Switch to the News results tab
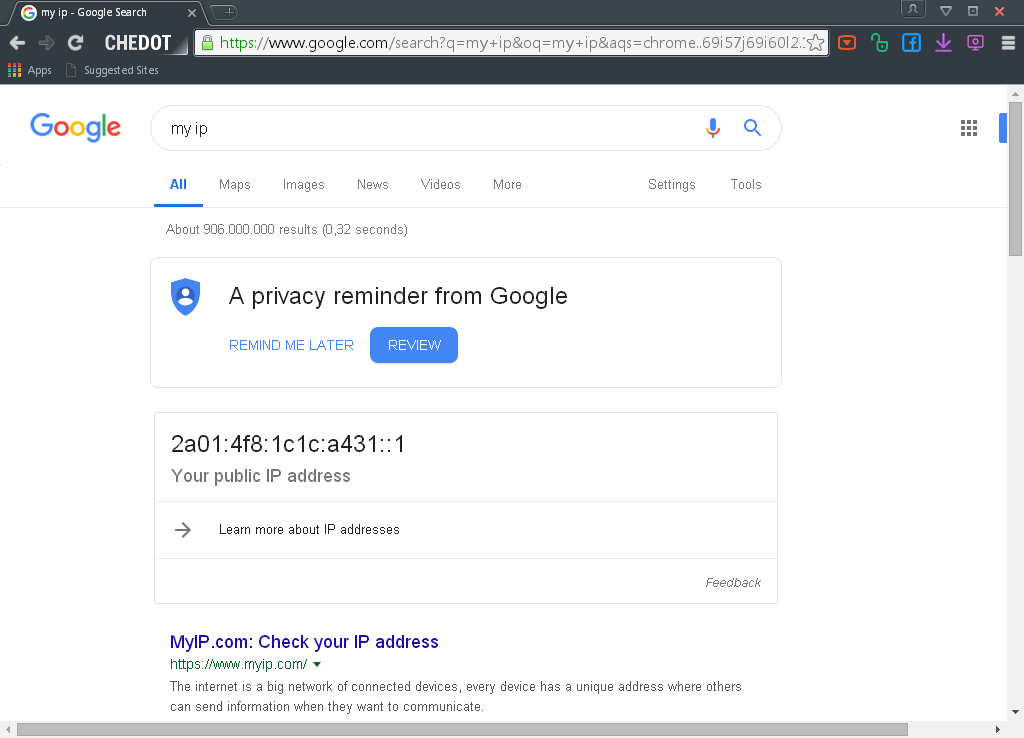Viewport: 1024px width, 738px height. (x=372, y=184)
